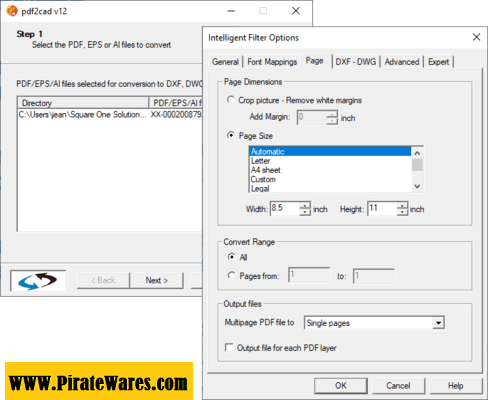Increase the Width value with up arrow
The image size is (488, 400).
pyautogui.click(x=305, y=205)
